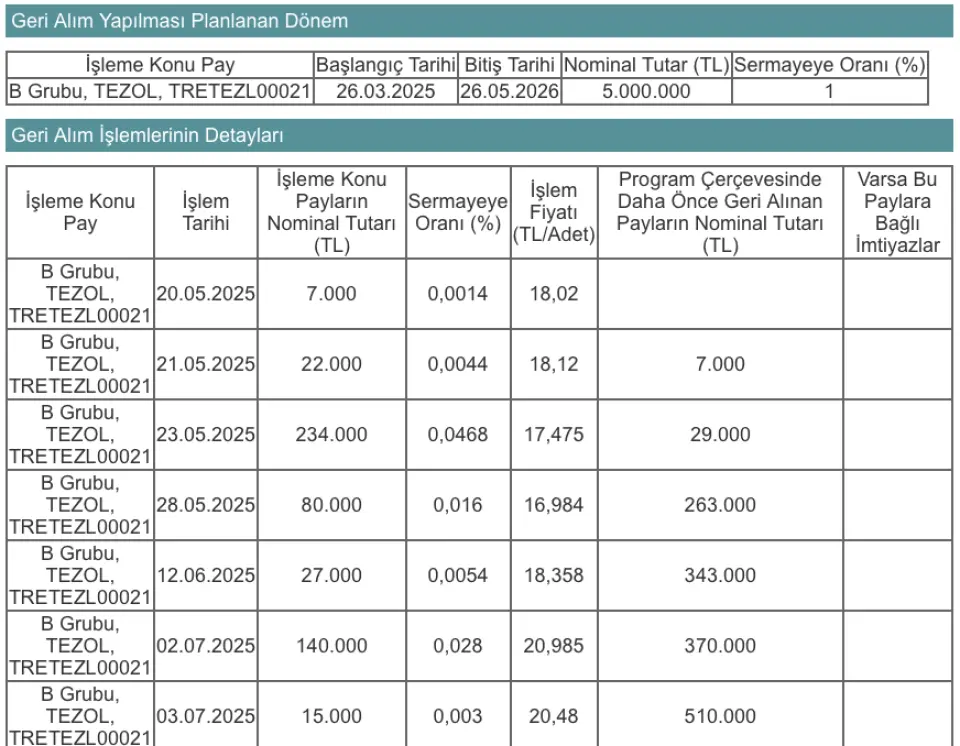This screenshot has height=746, width=960.
Task: Click the transaction date 21.05.2025
Action: point(206,364)
